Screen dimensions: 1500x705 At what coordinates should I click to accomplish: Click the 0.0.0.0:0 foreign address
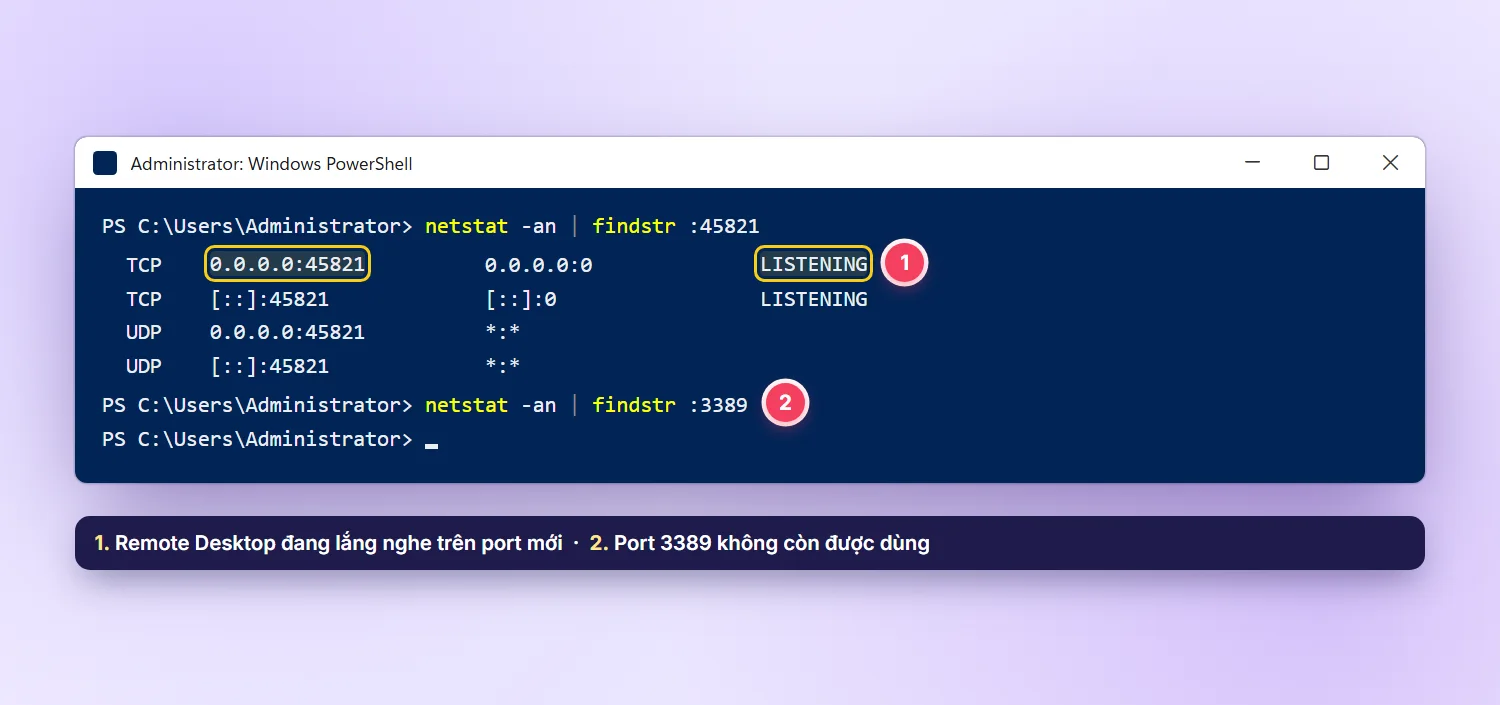538,265
